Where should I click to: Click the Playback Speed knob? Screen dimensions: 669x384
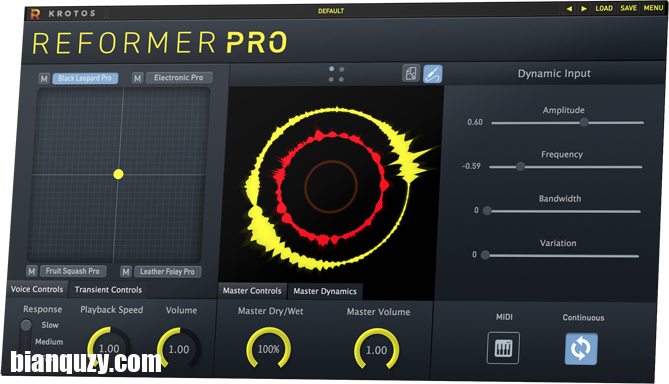pyautogui.click(x=109, y=348)
